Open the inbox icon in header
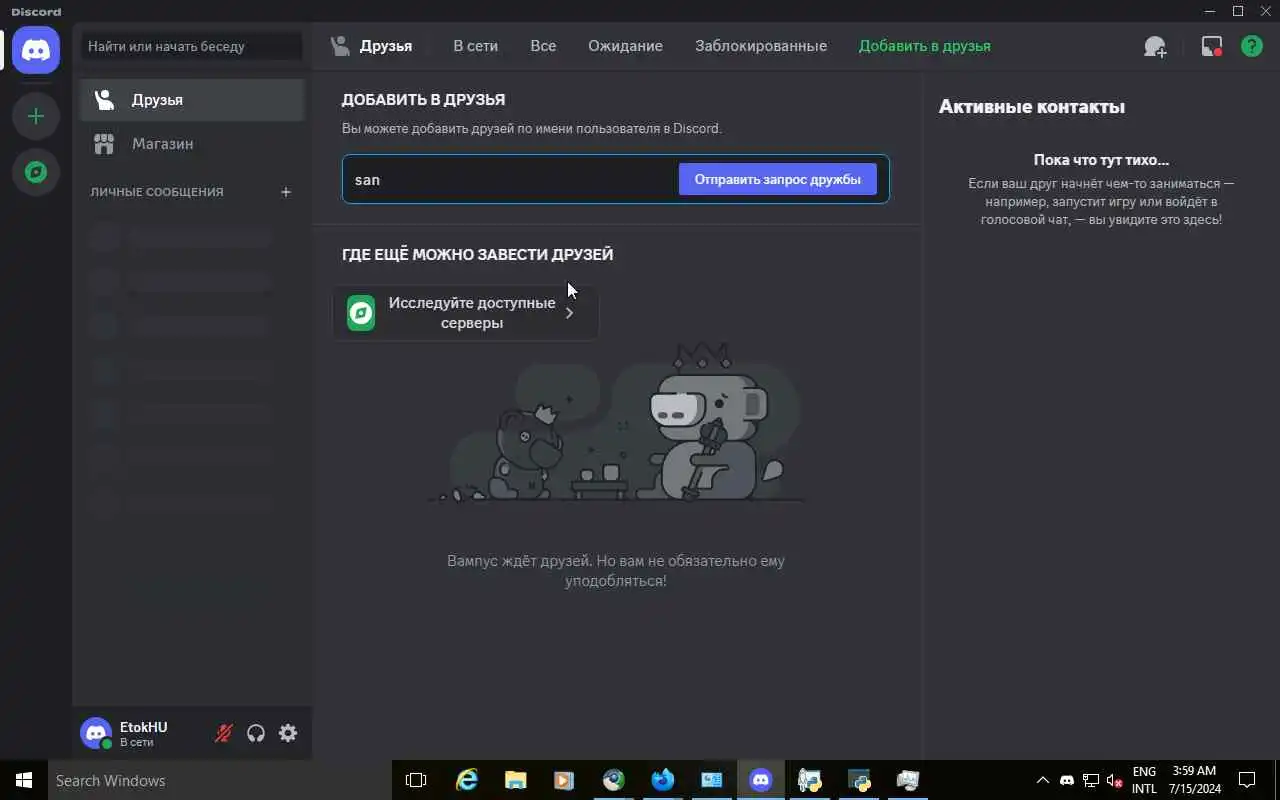Viewport: 1280px width, 800px height. [1212, 46]
